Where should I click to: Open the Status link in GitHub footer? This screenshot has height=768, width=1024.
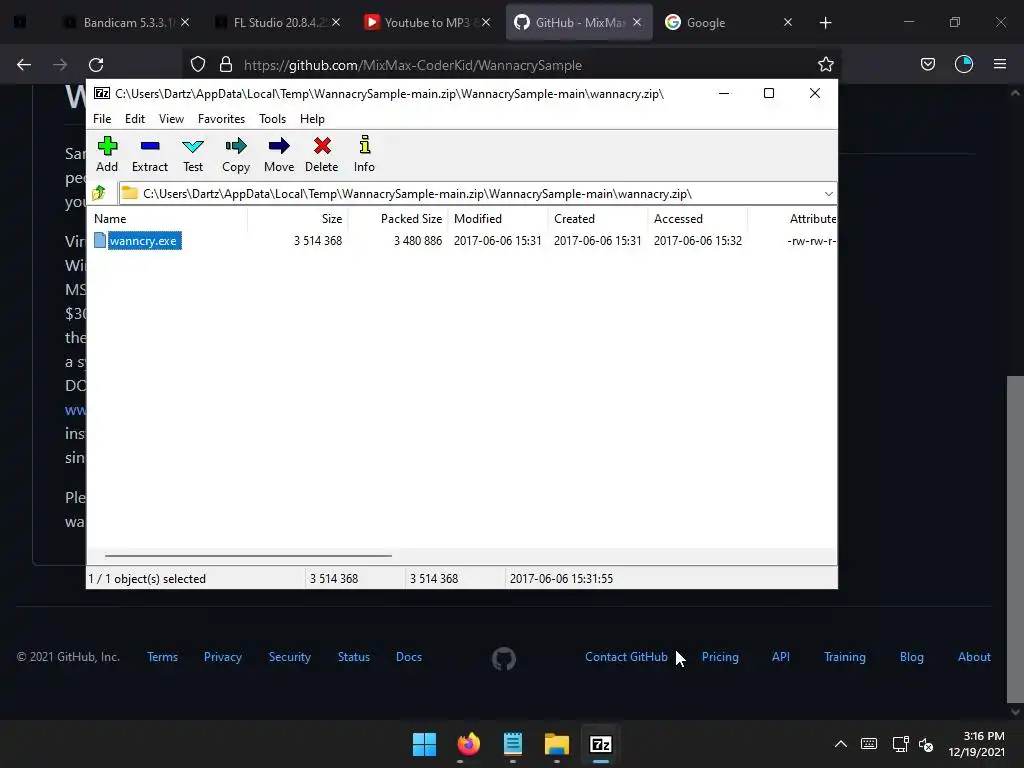click(354, 657)
